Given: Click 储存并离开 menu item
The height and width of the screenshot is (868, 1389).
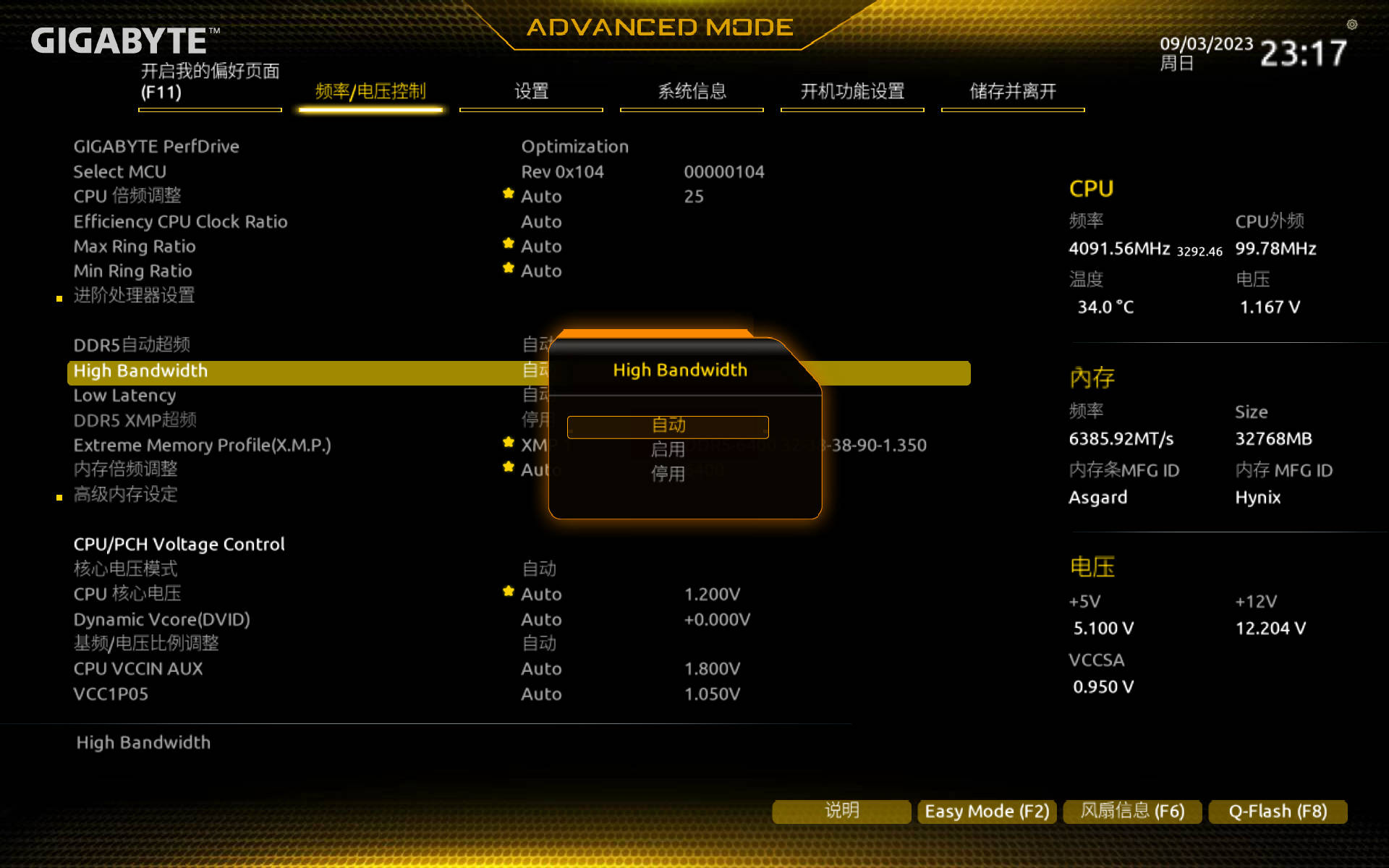Looking at the screenshot, I should pyautogui.click(x=1014, y=92).
